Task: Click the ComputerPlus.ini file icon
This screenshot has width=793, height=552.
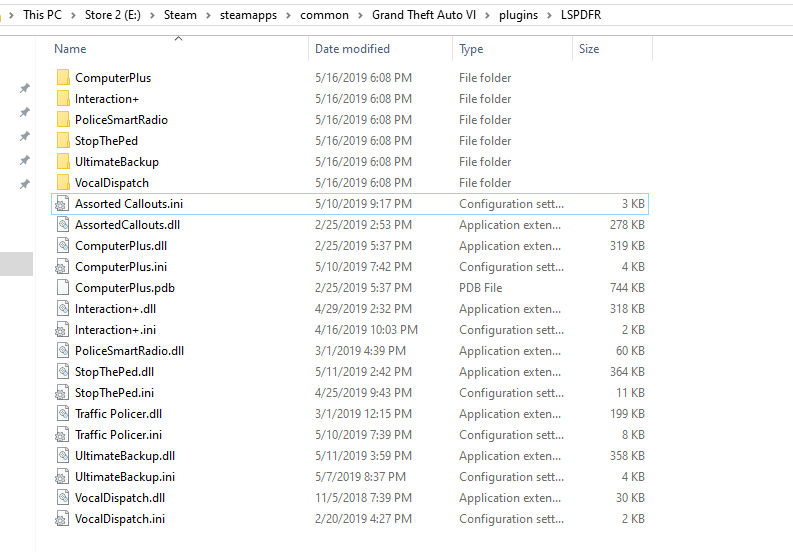Action: 62,267
